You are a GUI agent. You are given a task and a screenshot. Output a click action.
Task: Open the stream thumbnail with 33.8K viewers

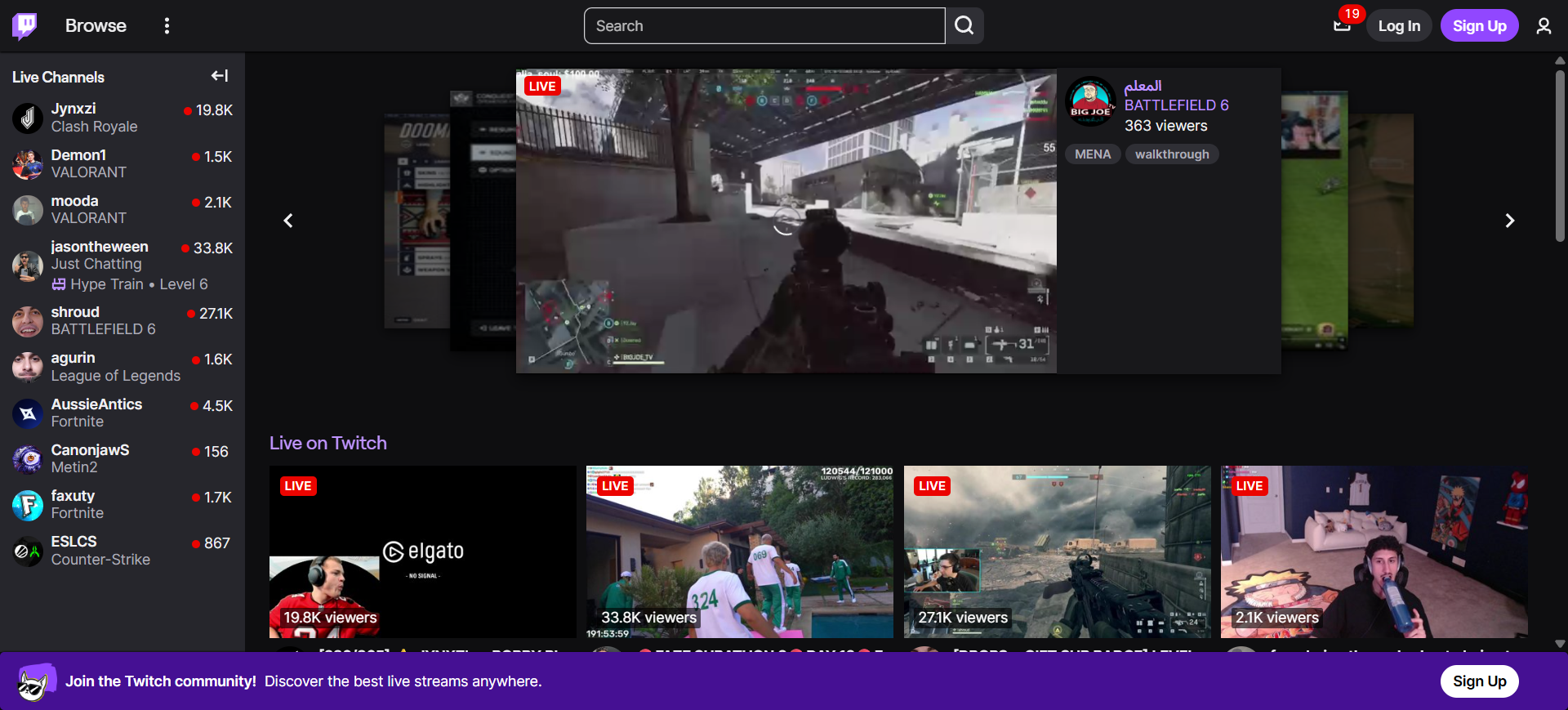point(740,551)
